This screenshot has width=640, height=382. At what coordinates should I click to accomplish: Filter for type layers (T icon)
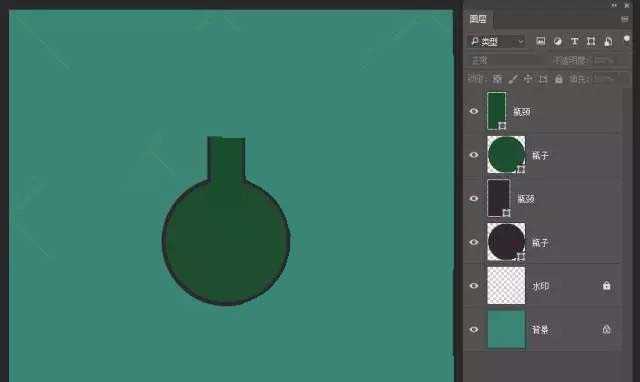(x=574, y=41)
